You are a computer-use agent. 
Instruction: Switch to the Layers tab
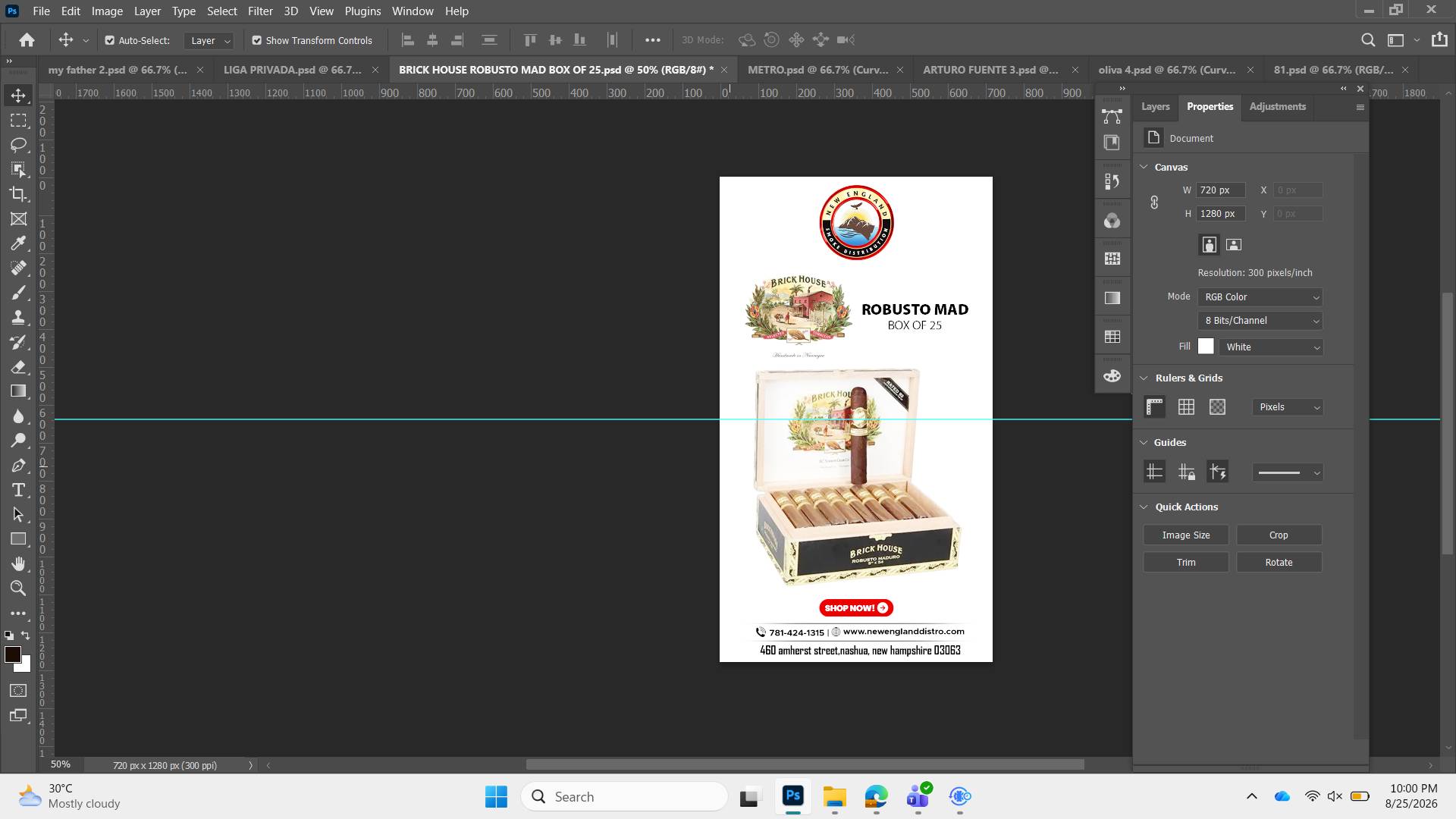[1155, 107]
